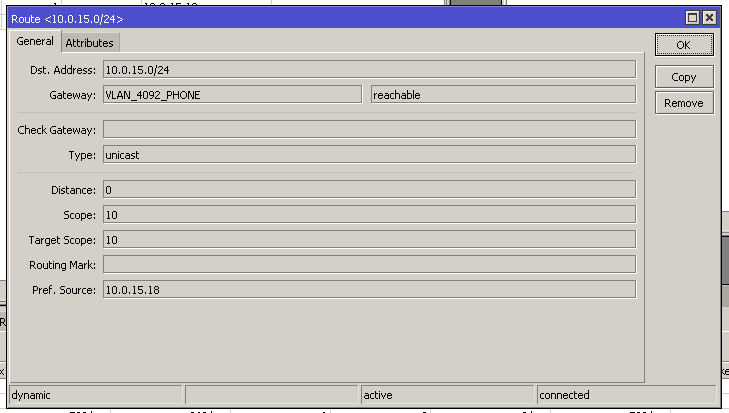Click the 'dynamic' status bar entry
This screenshot has height=413, width=729.
click(96, 395)
